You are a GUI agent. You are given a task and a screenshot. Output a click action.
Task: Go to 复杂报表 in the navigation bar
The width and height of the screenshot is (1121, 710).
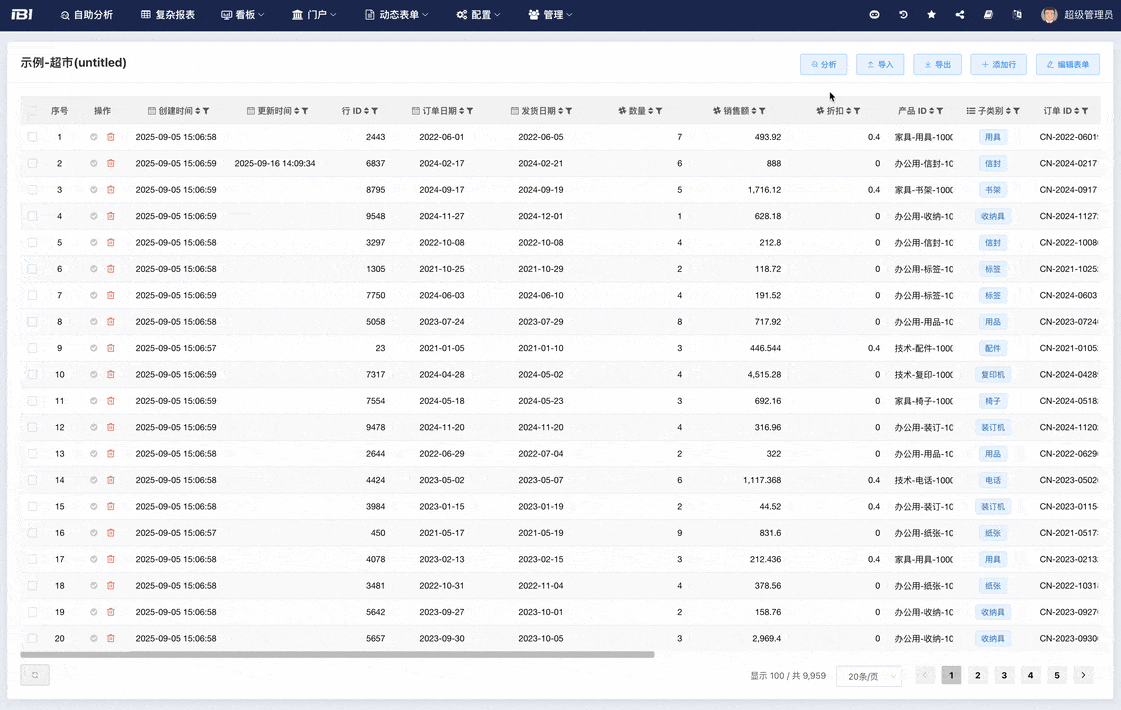[x=168, y=15]
